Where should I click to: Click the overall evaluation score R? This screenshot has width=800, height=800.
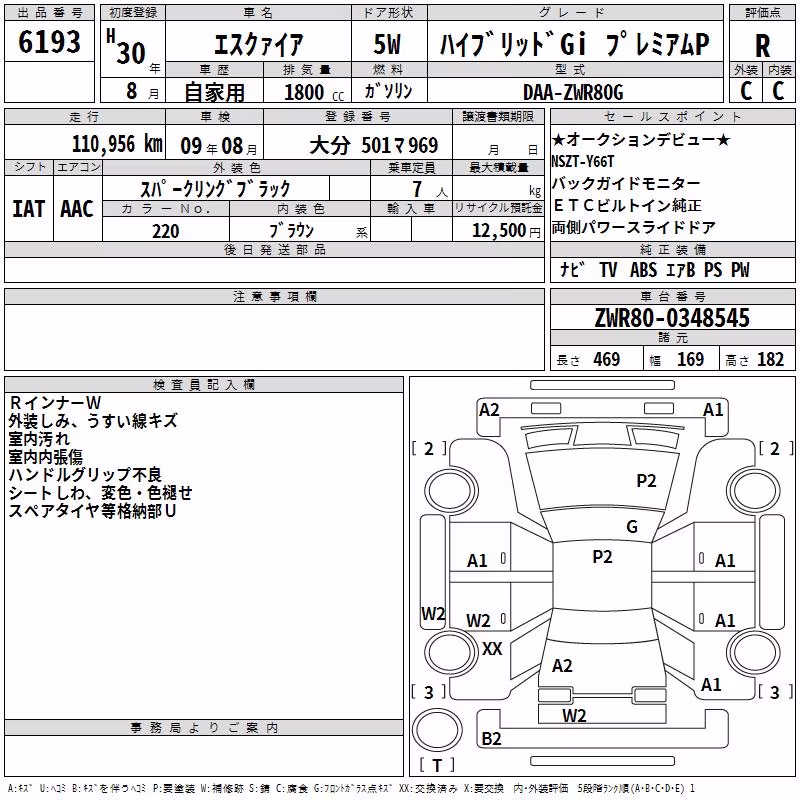(762, 46)
